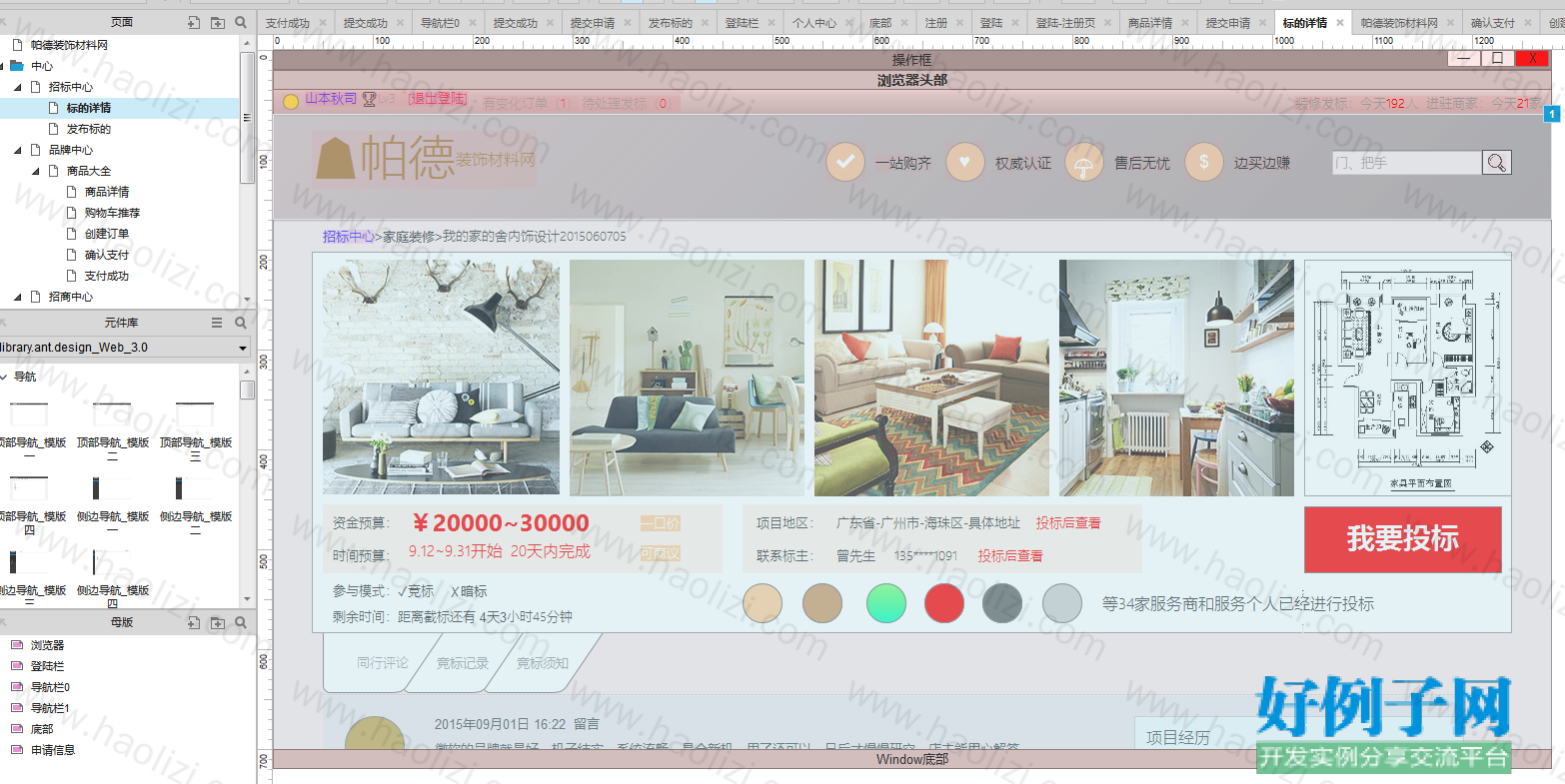Viewport: 1565px width, 784px height.
Task: Select the 中心 folder in the page tree
Action: click(x=42, y=66)
